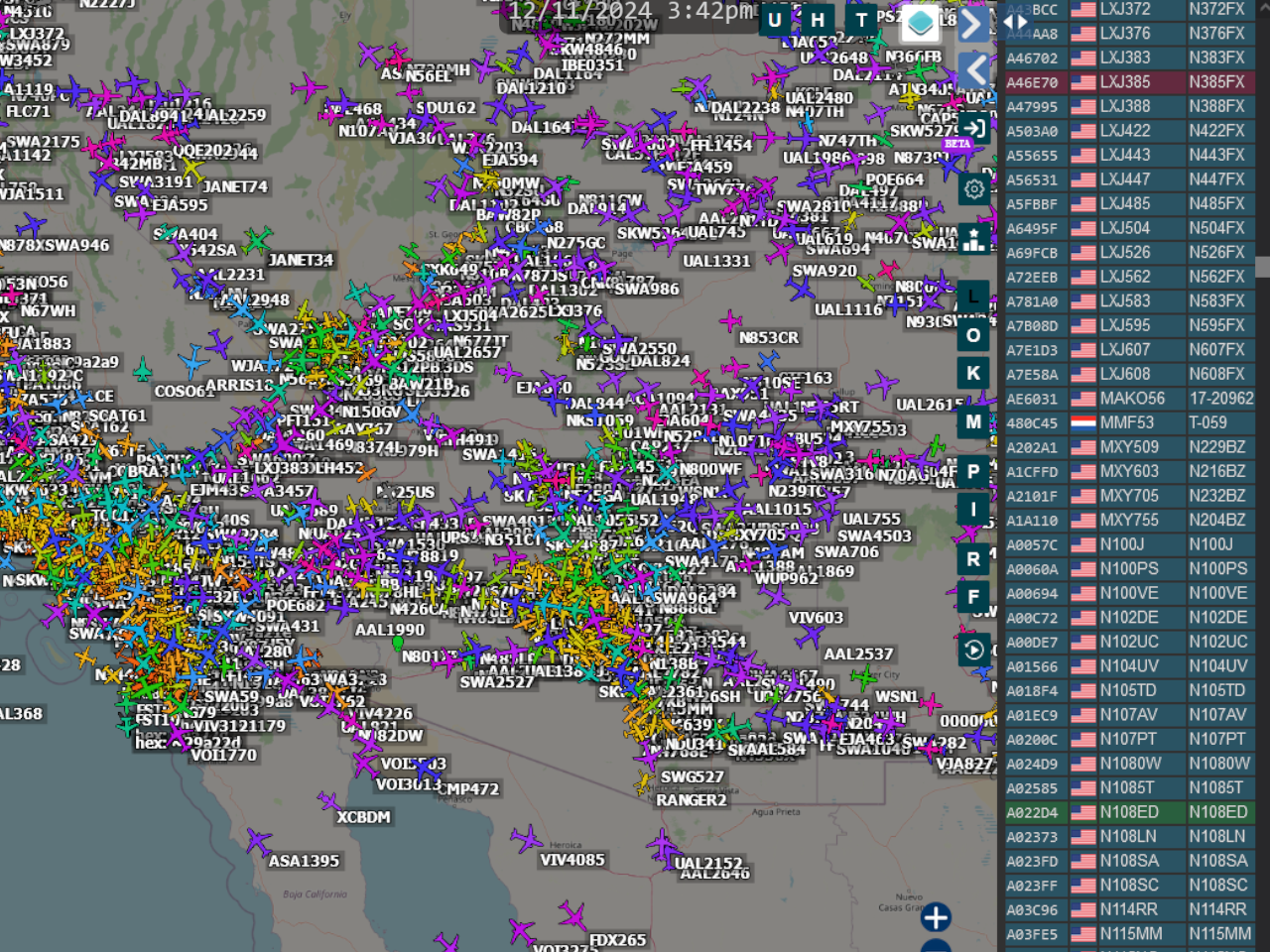Click JANET34 flight label on map
Screen dimensions: 1270x952
pyautogui.click(x=301, y=261)
